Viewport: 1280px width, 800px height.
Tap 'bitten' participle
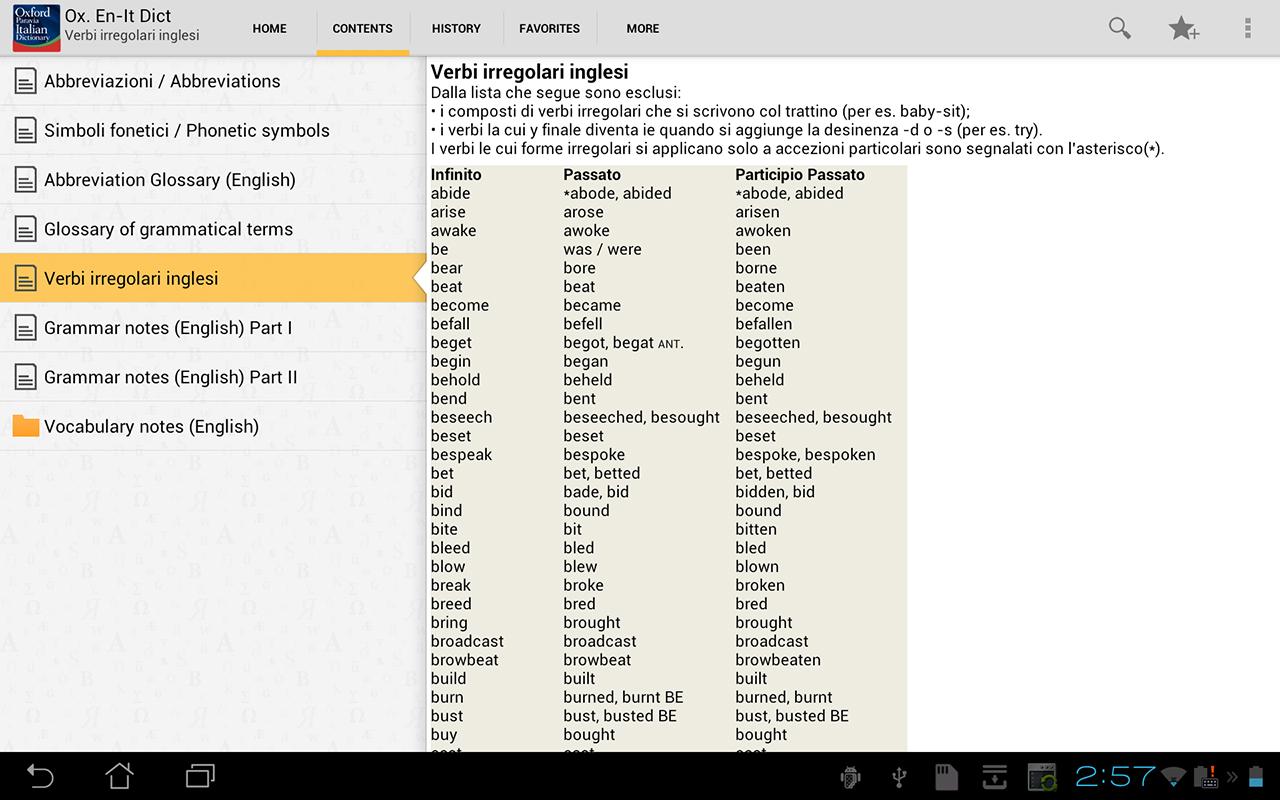point(756,529)
